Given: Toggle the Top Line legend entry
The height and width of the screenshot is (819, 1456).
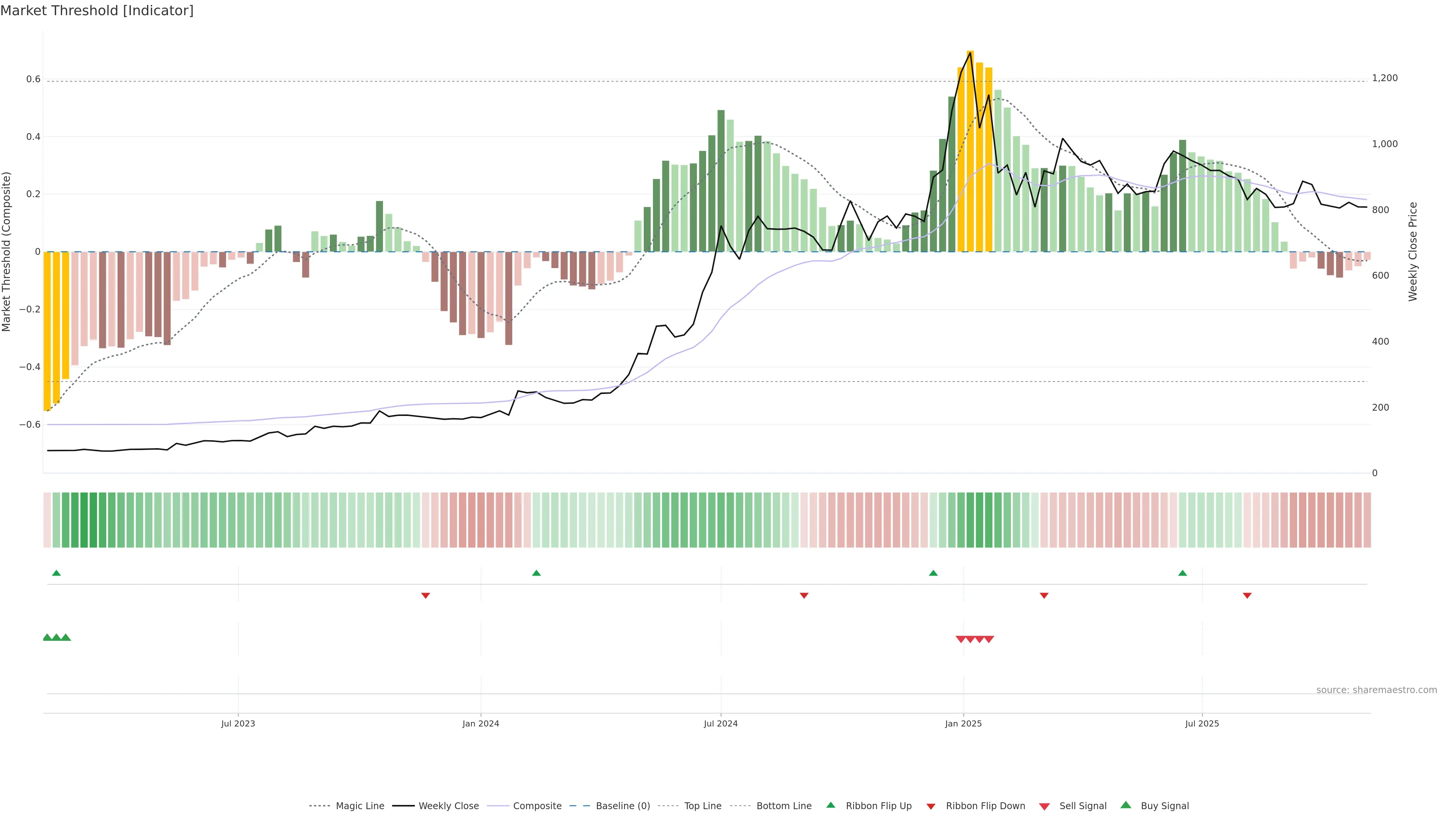Looking at the screenshot, I should (703, 806).
